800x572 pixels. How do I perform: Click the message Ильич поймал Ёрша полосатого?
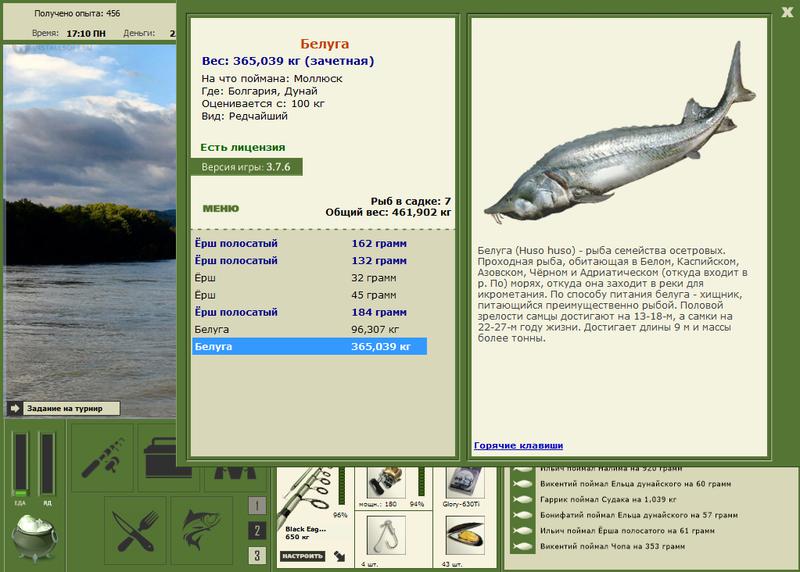click(627, 531)
